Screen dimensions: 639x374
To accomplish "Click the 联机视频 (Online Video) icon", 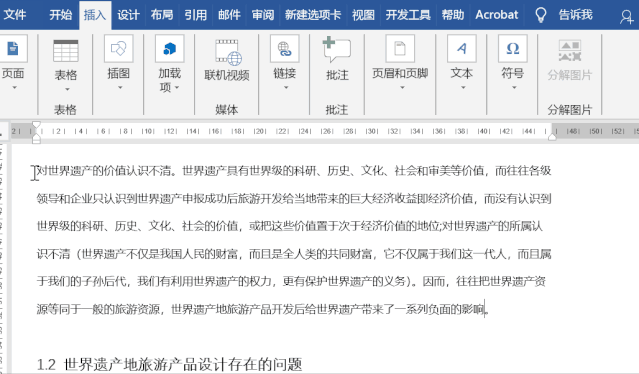I will click(228, 52).
